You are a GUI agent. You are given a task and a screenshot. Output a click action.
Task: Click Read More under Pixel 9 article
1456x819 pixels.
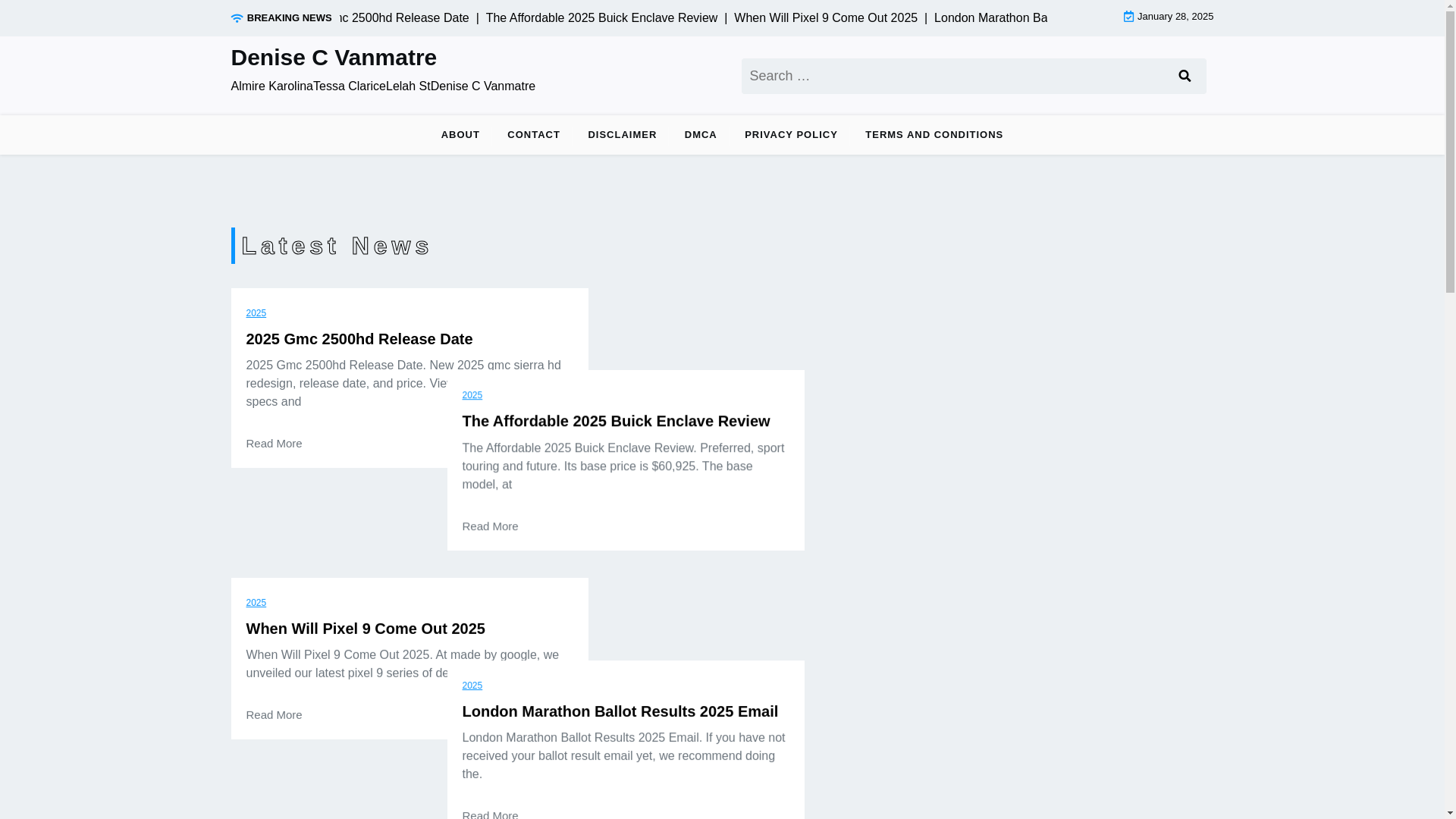pos(274,715)
